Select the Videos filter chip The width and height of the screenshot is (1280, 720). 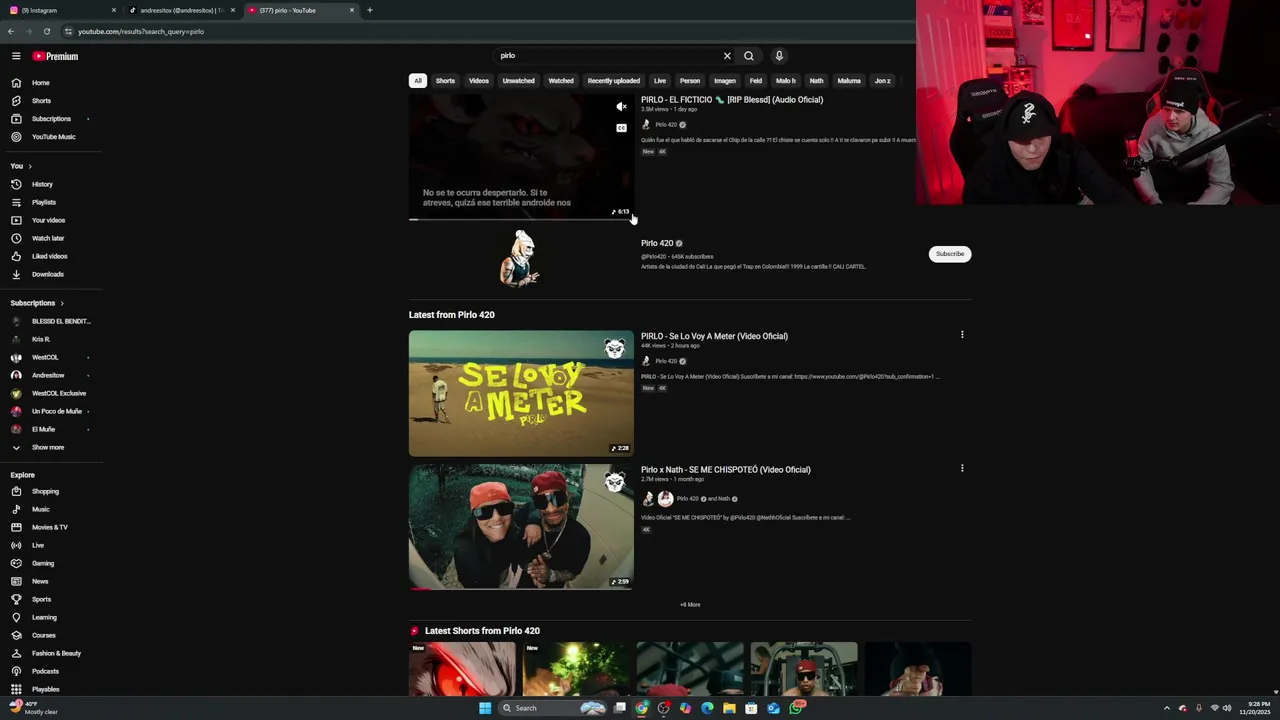[x=479, y=81]
